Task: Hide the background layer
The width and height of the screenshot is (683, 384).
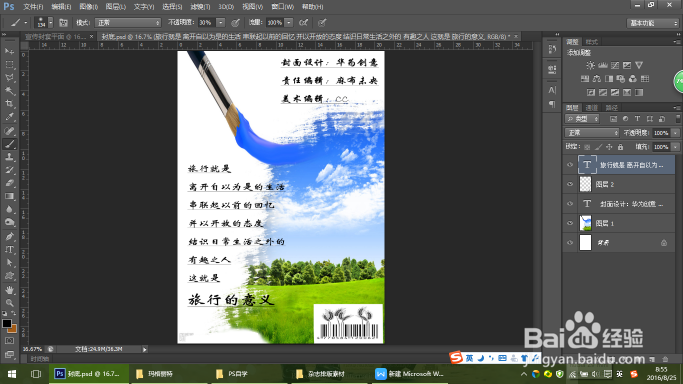Action: pos(570,243)
